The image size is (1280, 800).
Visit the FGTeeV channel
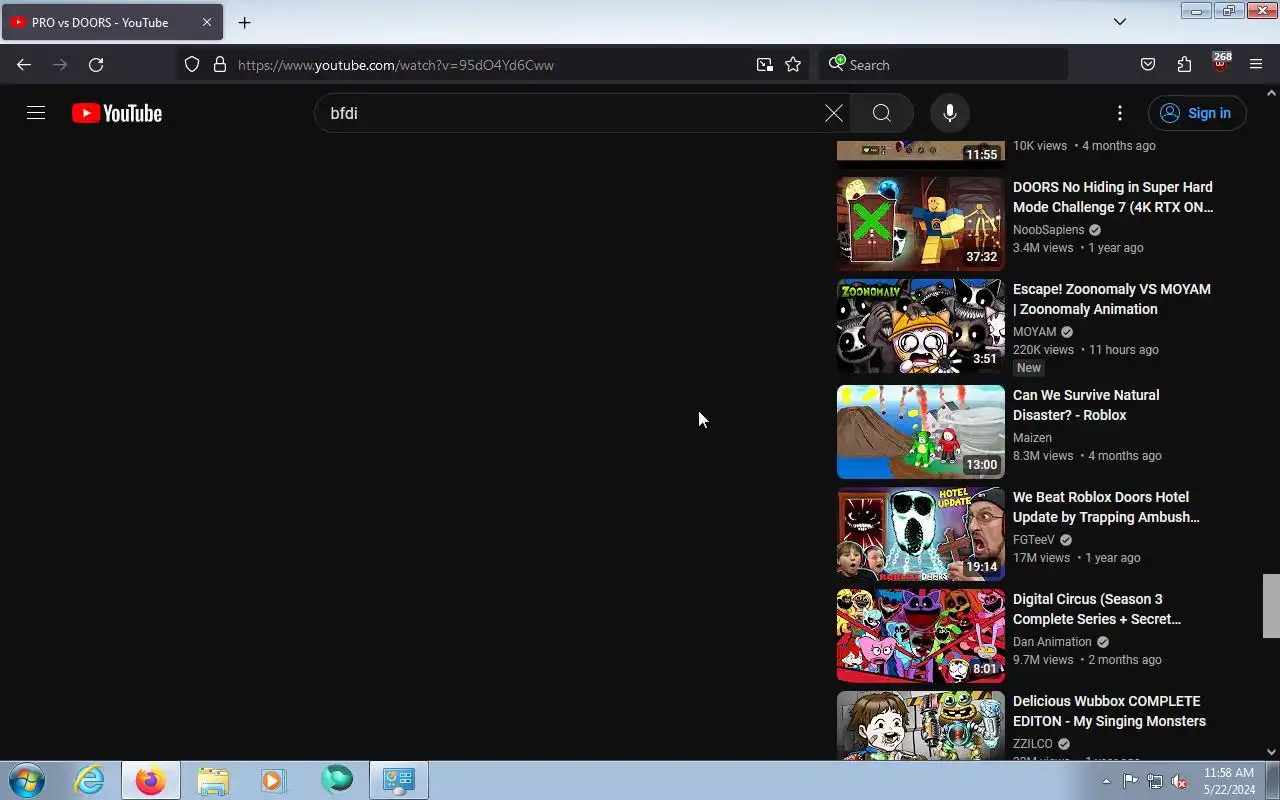pos(1034,540)
